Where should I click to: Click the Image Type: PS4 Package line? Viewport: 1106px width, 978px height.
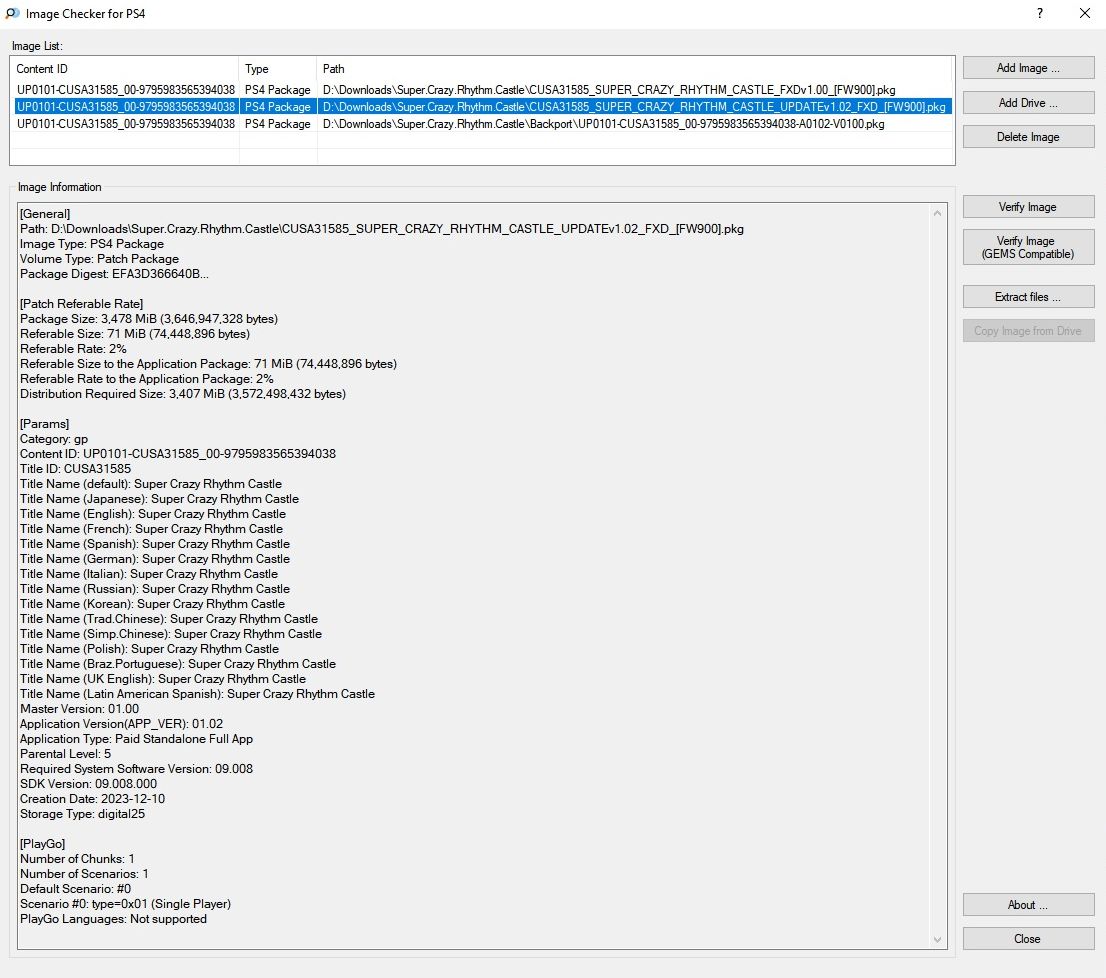tap(92, 244)
